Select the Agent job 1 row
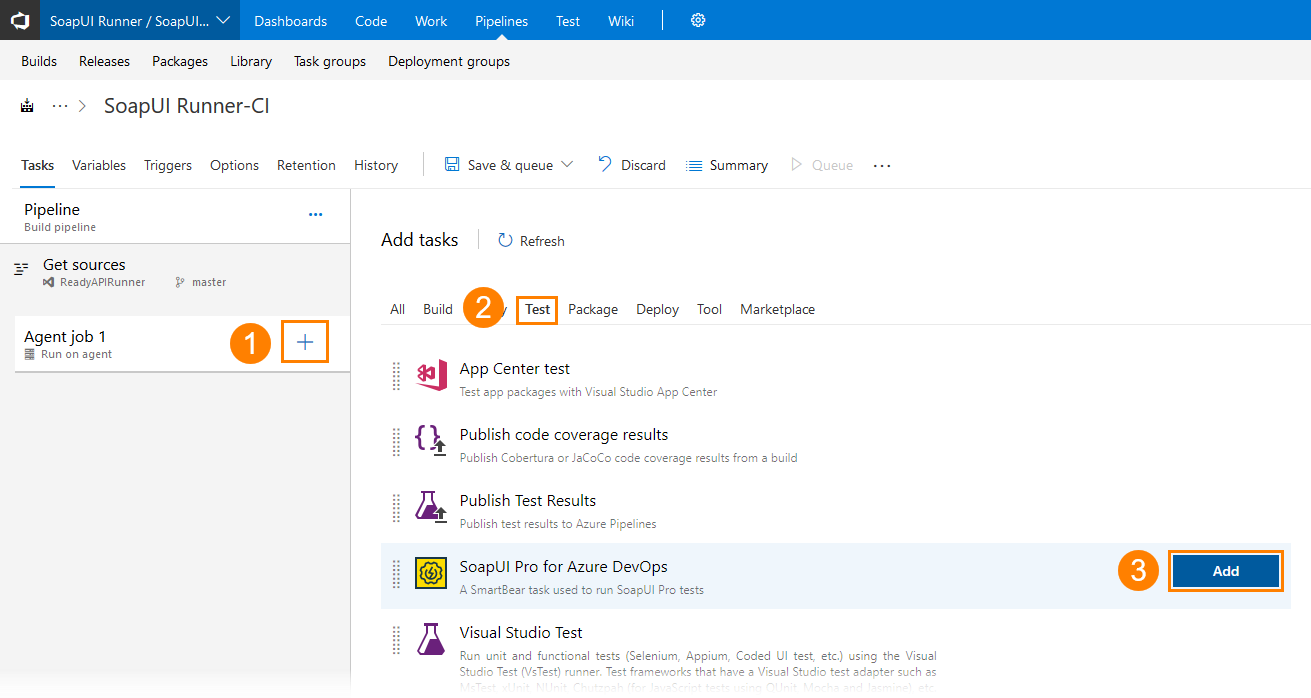 pyautogui.click(x=182, y=344)
